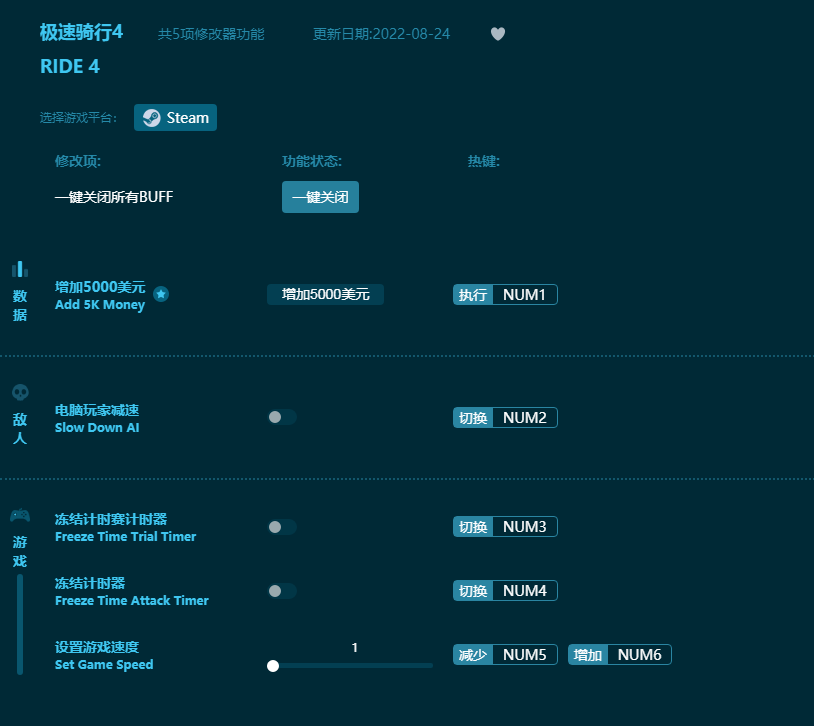Viewport: 814px width, 726px height.
Task: Click the 选择游戏平台 label
Action: pyautogui.click(x=78, y=118)
